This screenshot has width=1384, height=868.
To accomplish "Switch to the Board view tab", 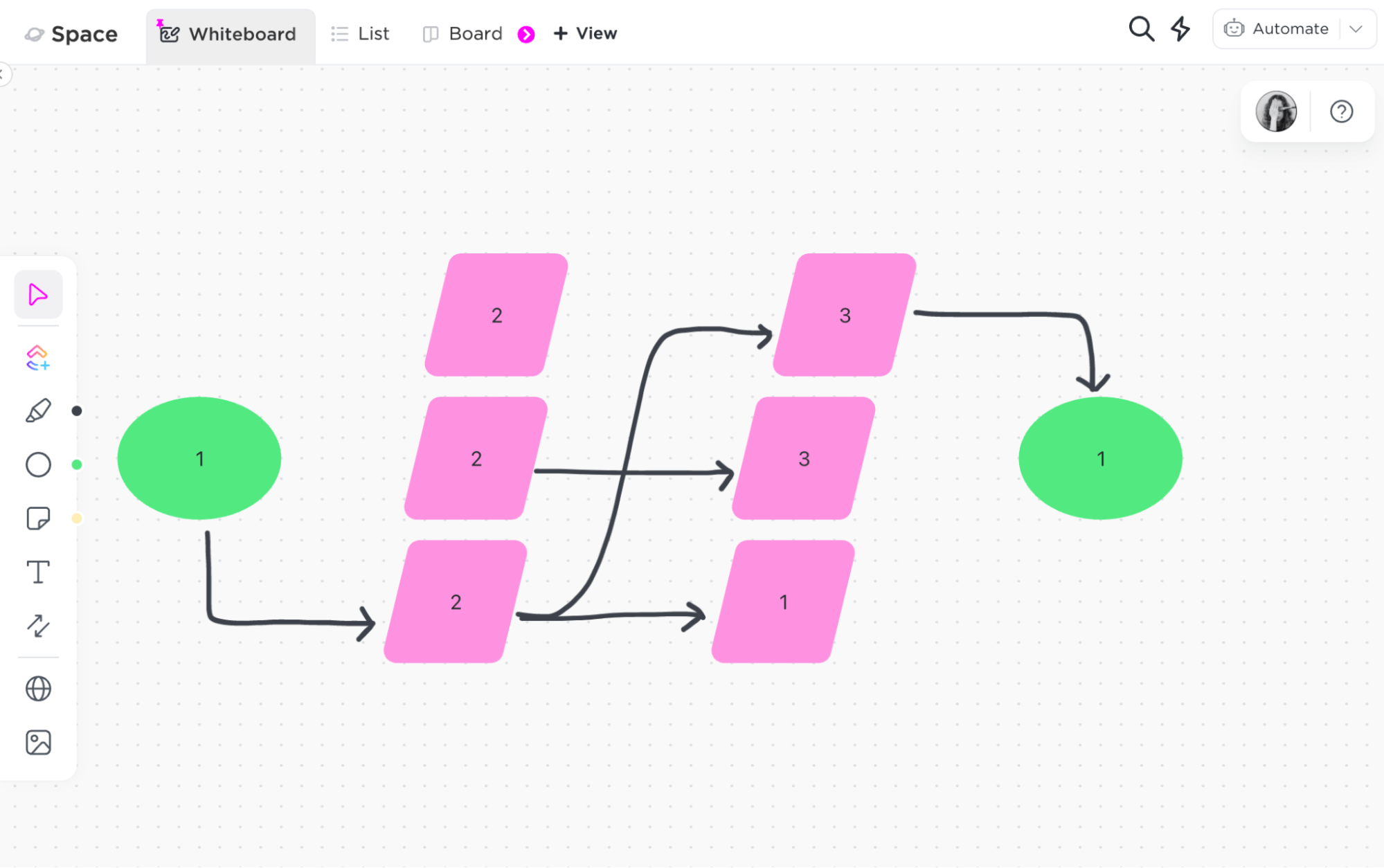I will [462, 33].
